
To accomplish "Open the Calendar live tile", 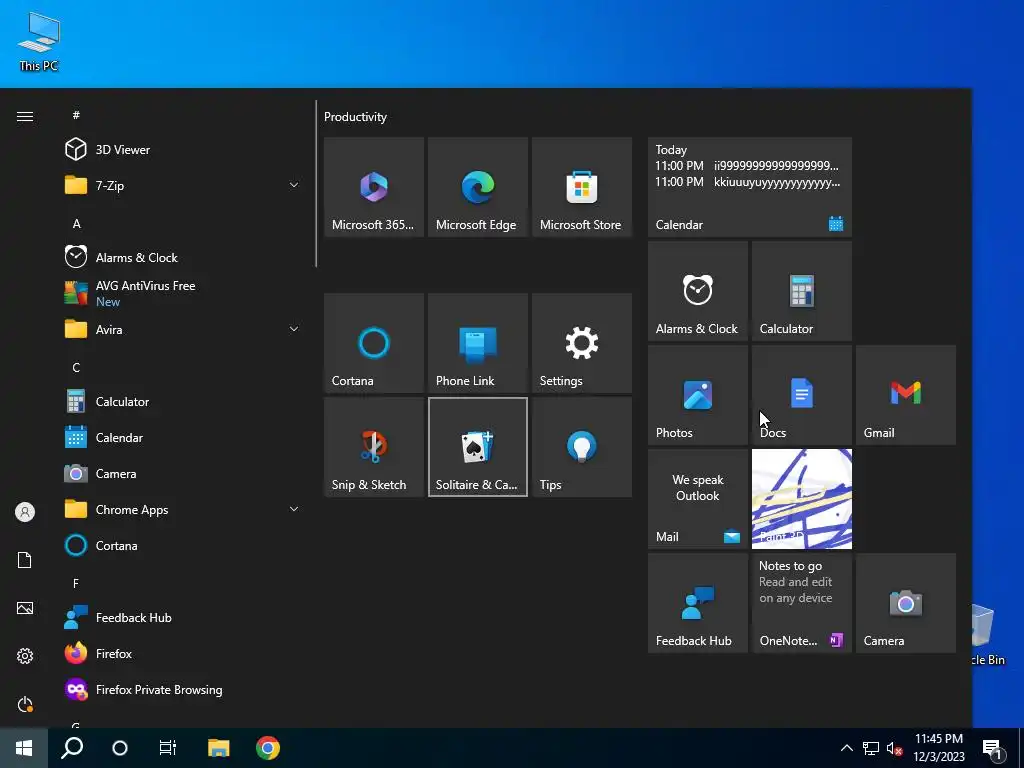I will click(750, 187).
